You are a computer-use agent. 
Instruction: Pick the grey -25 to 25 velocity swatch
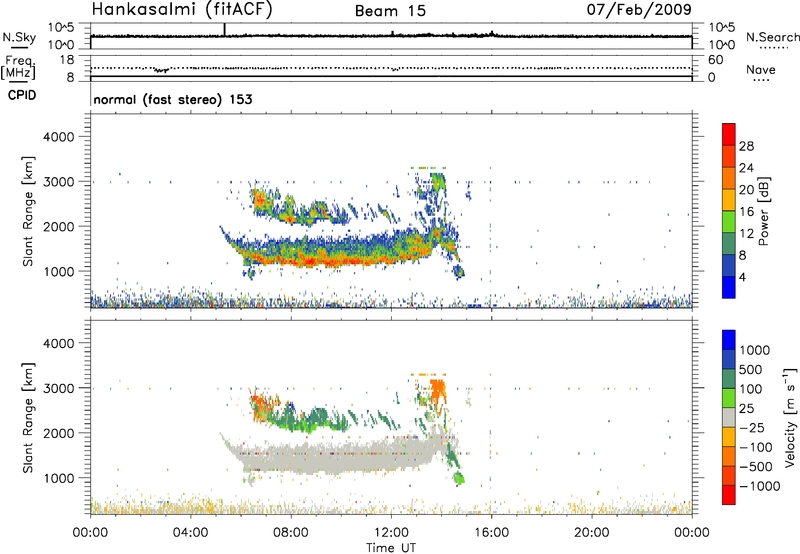(x=729, y=418)
